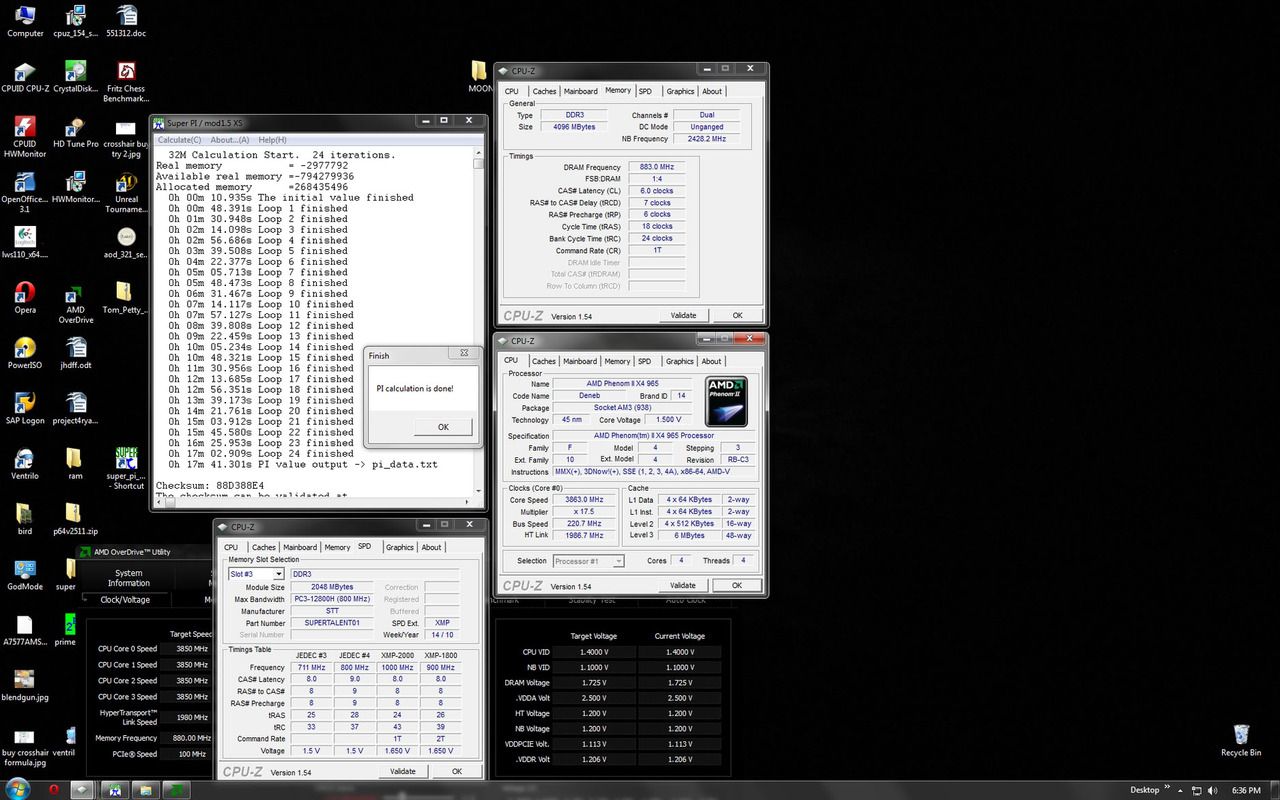
Task: Open Graphics tab in processor CPU-Z window
Action: coord(680,361)
